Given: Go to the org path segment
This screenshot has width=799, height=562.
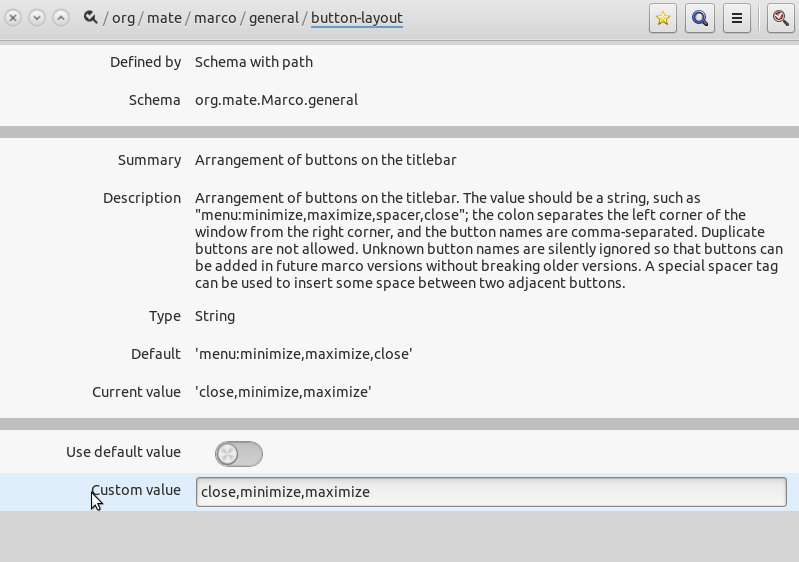Looking at the screenshot, I should (x=123, y=18).
